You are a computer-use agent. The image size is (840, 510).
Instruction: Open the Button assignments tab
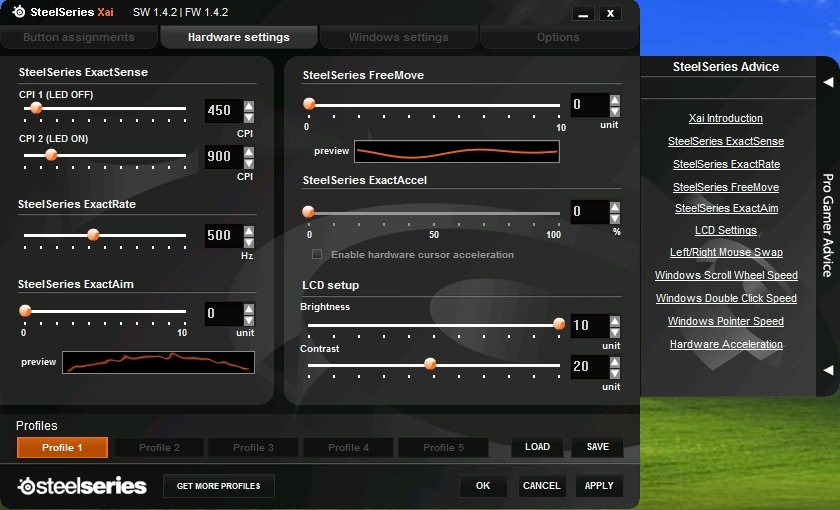coord(79,38)
